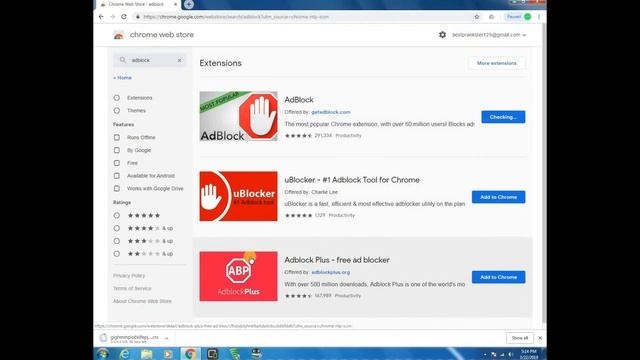This screenshot has width=640, height=360.
Task: Click uBlocker - #1 Adblock Tool title
Action: 352,180
